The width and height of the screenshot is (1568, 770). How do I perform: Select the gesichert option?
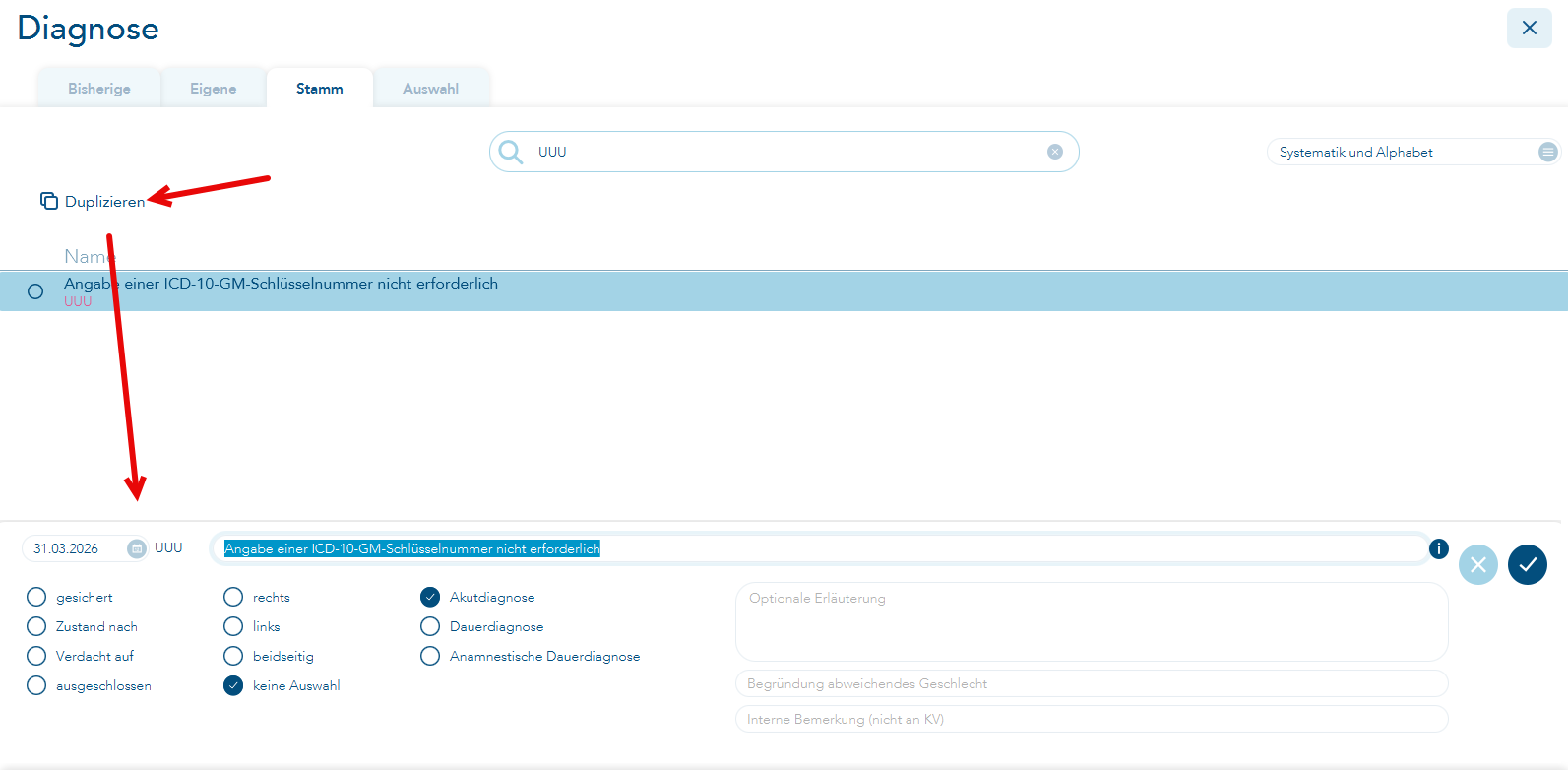(x=36, y=597)
